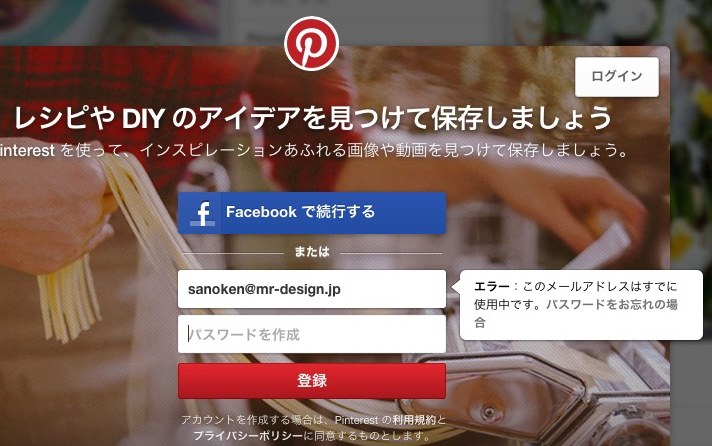Click the レシピや DIY headline text
Image resolution: width=712 pixels, height=446 pixels.
(313, 118)
